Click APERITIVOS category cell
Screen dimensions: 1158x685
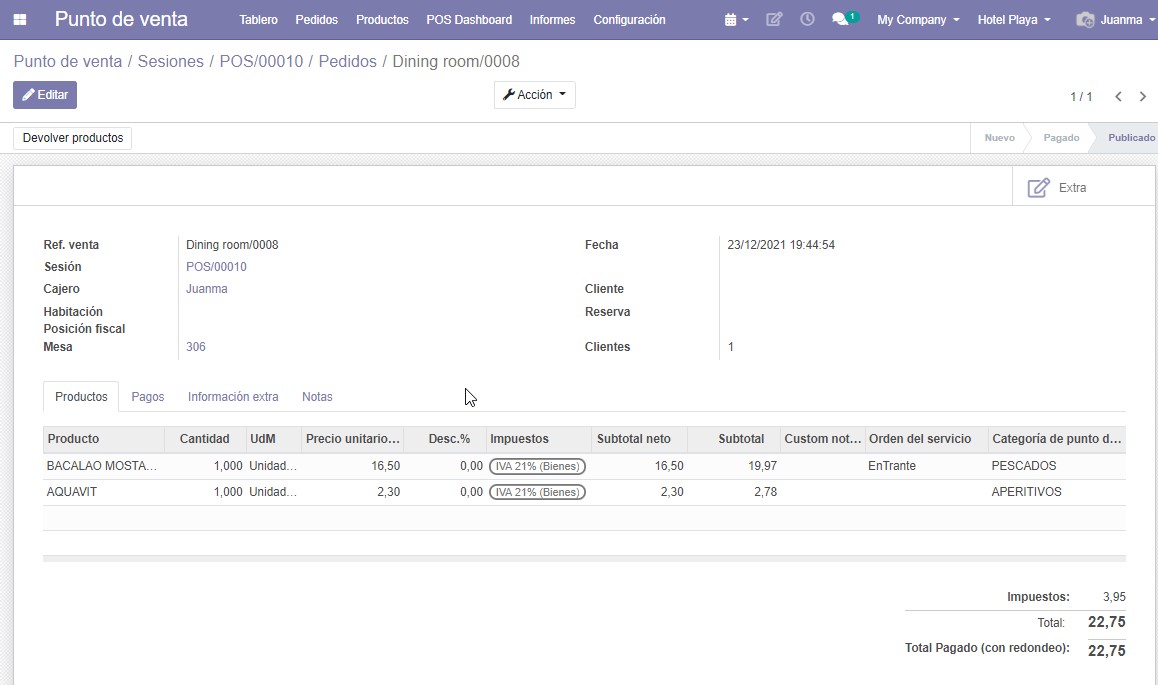tap(1027, 492)
